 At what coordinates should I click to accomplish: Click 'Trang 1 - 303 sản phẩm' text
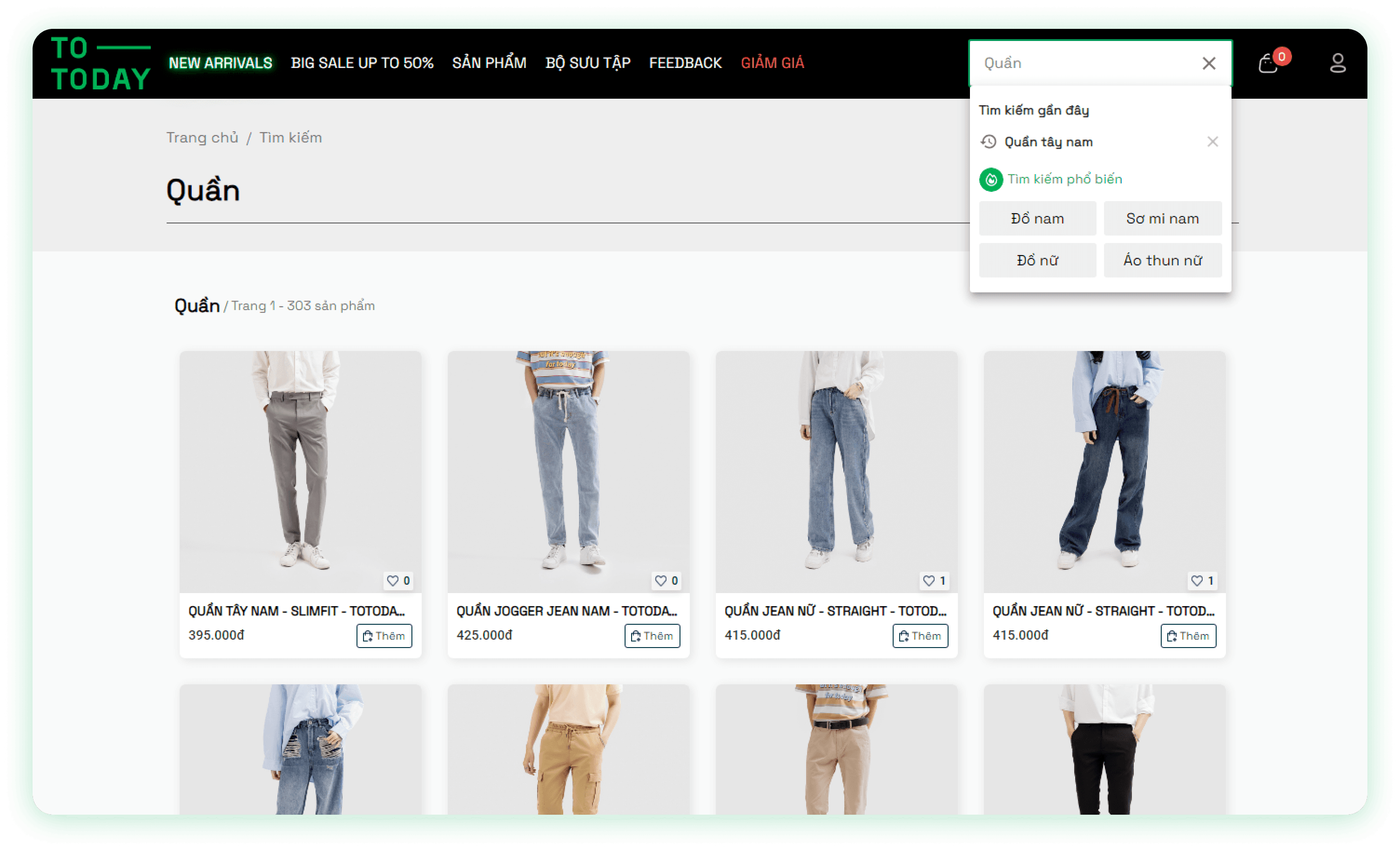[x=303, y=306]
